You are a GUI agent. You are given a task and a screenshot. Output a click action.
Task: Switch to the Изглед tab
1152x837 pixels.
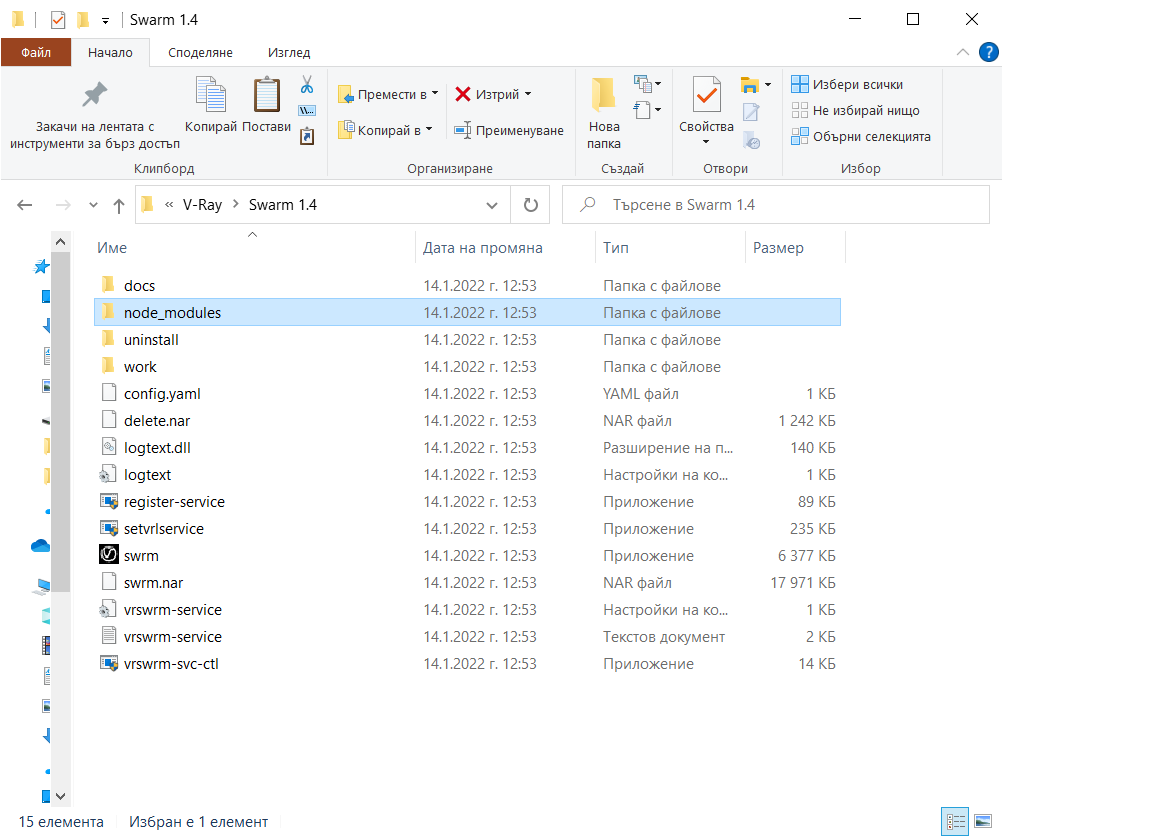pos(289,52)
